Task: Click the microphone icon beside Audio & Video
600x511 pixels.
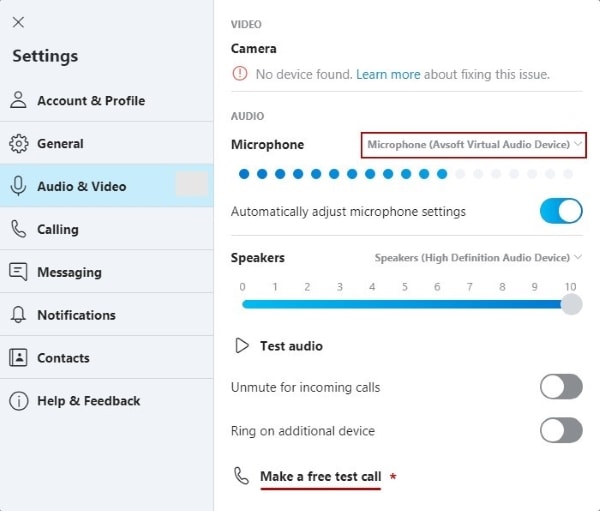Action: click(x=18, y=186)
